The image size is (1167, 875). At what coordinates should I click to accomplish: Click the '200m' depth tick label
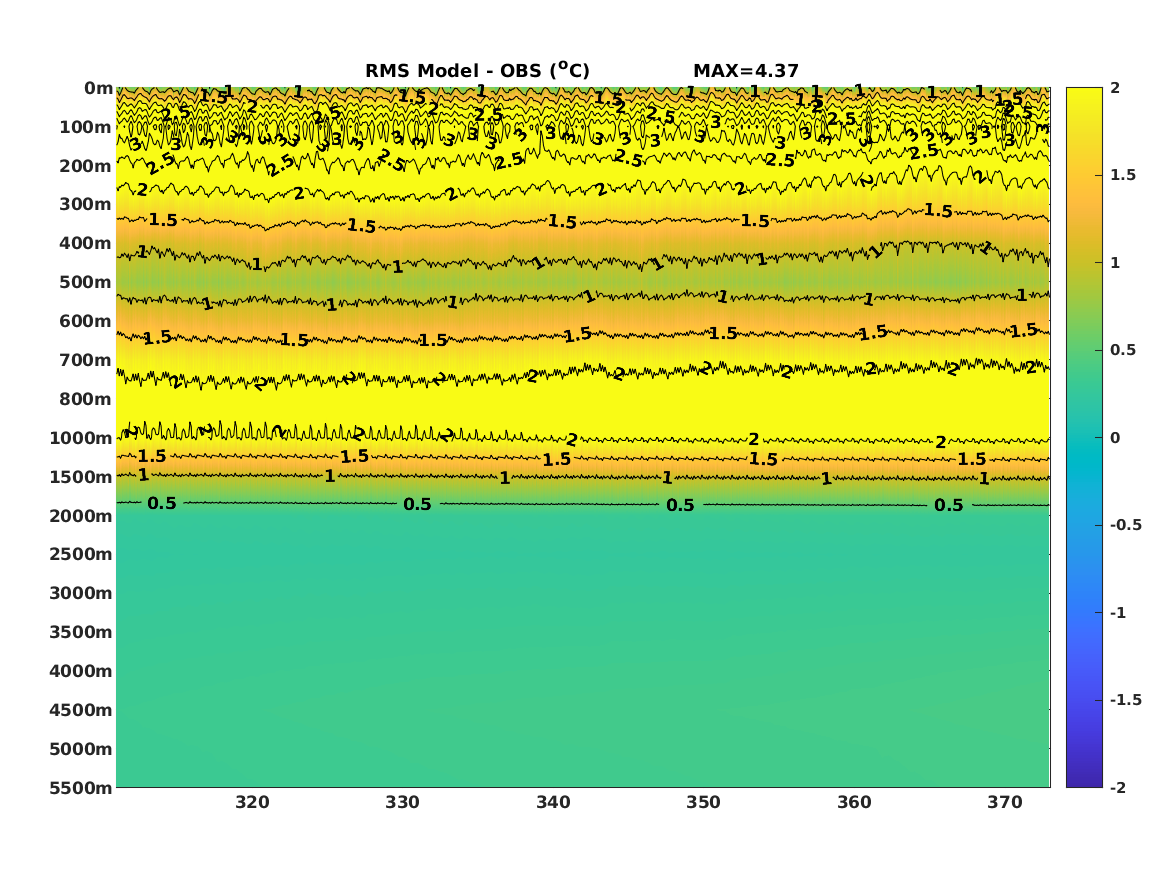(86, 166)
